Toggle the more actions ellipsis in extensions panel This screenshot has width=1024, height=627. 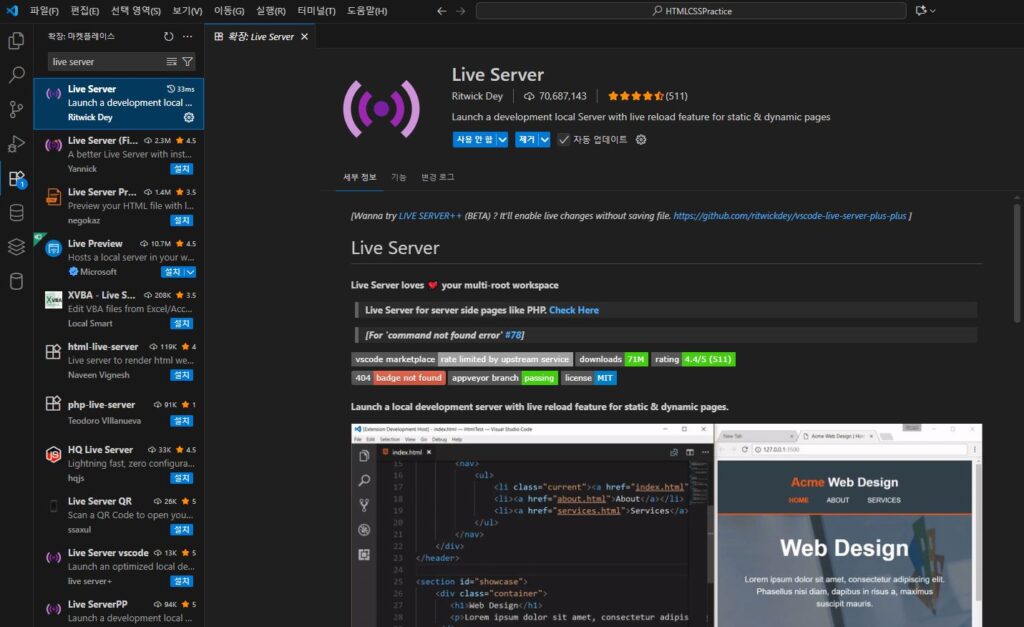coord(187,36)
